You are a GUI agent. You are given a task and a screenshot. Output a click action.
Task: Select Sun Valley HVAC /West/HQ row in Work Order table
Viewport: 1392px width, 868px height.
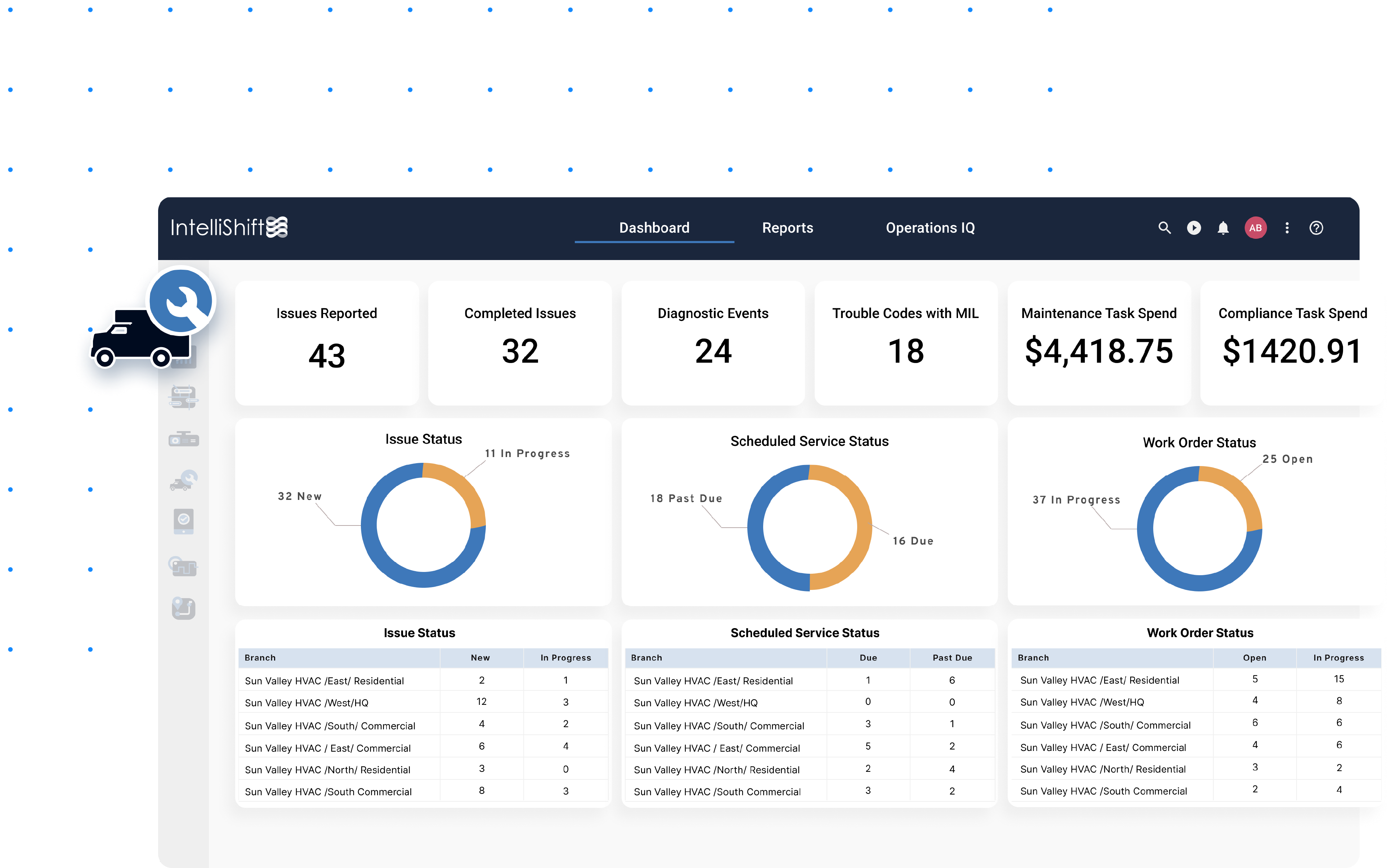pyautogui.click(x=1082, y=702)
